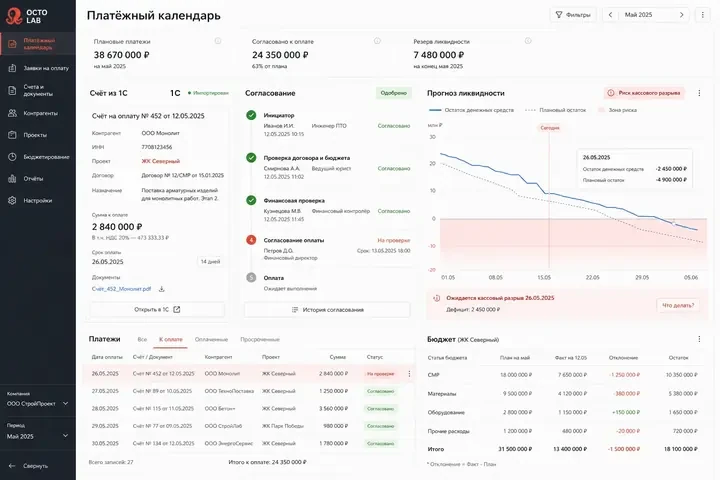Open the Платёжный календарь sidebar item
720x480 pixels.
point(38,44)
